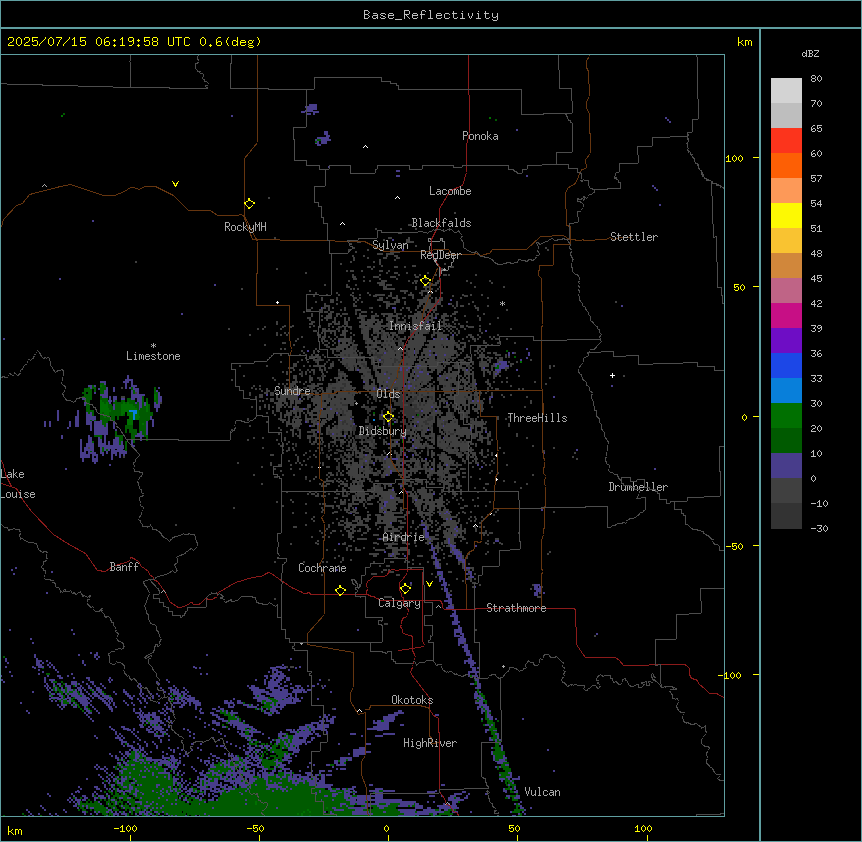
Task: Select the light blue 30-33 dBZ legend swatch
Action: 786,391
